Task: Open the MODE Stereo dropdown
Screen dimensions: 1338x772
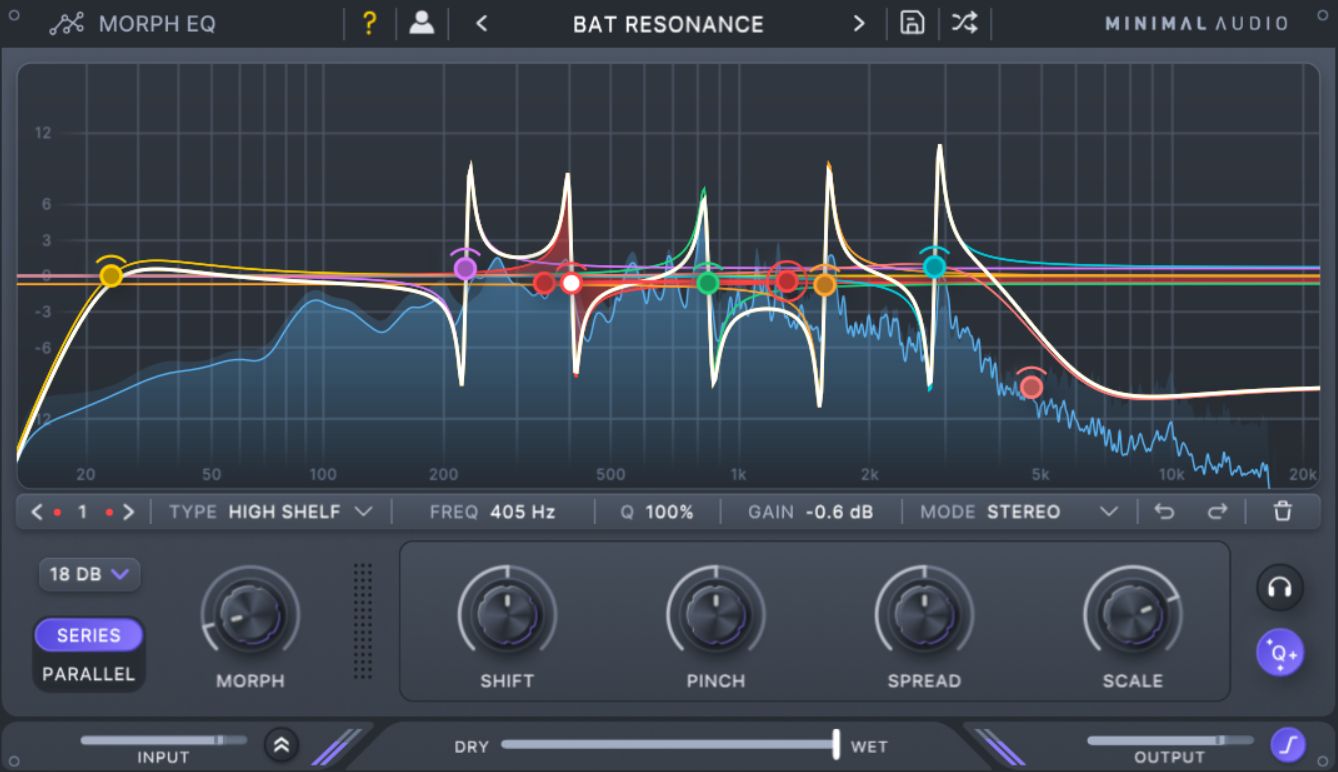Action: coord(1019,512)
